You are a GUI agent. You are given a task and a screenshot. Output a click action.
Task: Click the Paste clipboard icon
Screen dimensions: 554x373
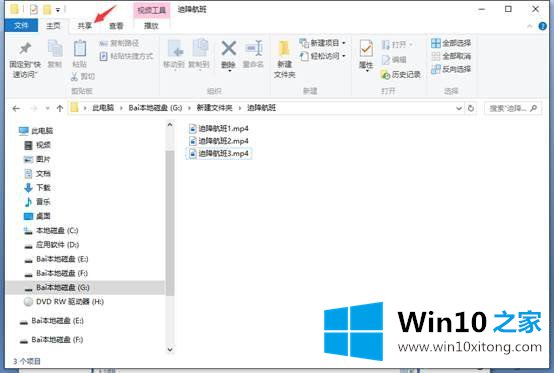coord(80,49)
